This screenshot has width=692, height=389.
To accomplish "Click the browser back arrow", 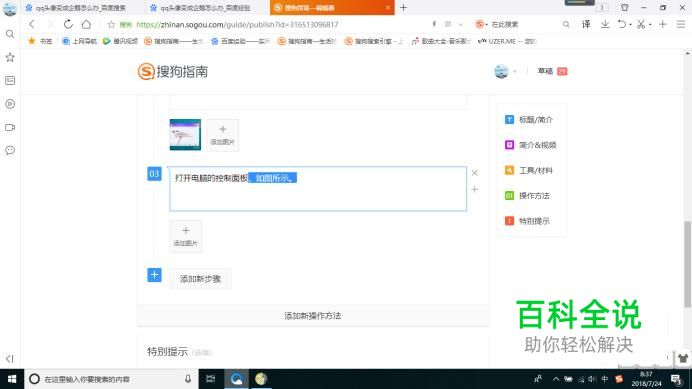I will tap(32, 24).
